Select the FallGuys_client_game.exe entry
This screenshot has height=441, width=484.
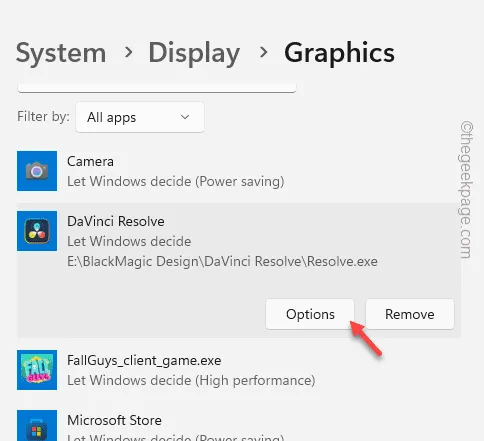pyautogui.click(x=144, y=361)
